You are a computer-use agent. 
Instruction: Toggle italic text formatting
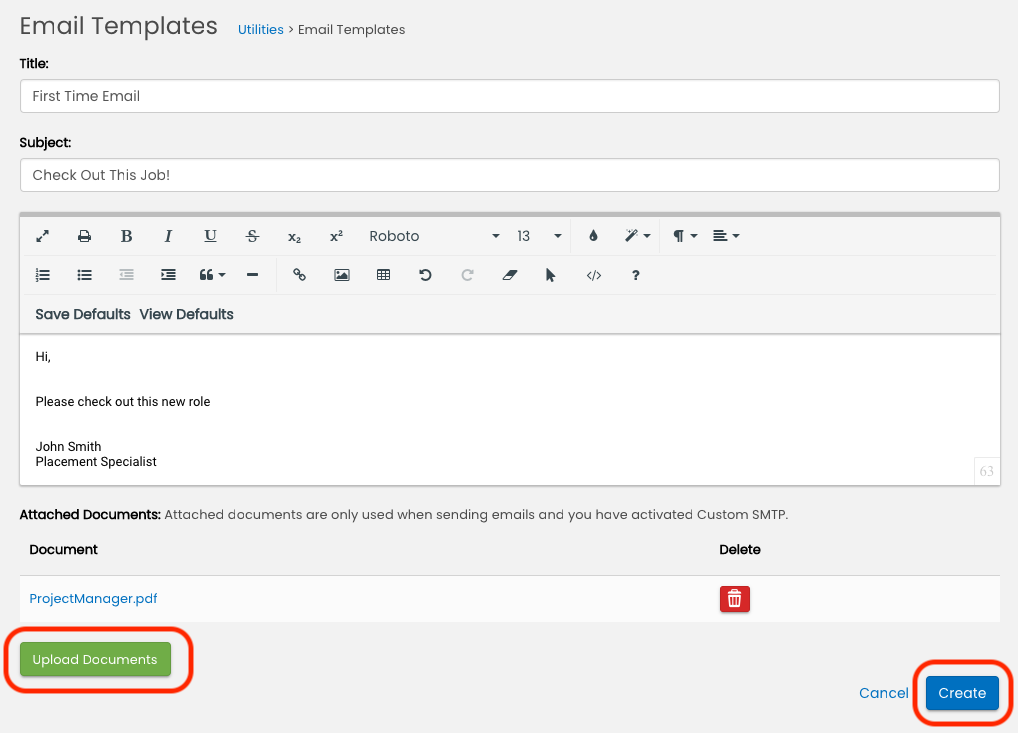point(168,236)
